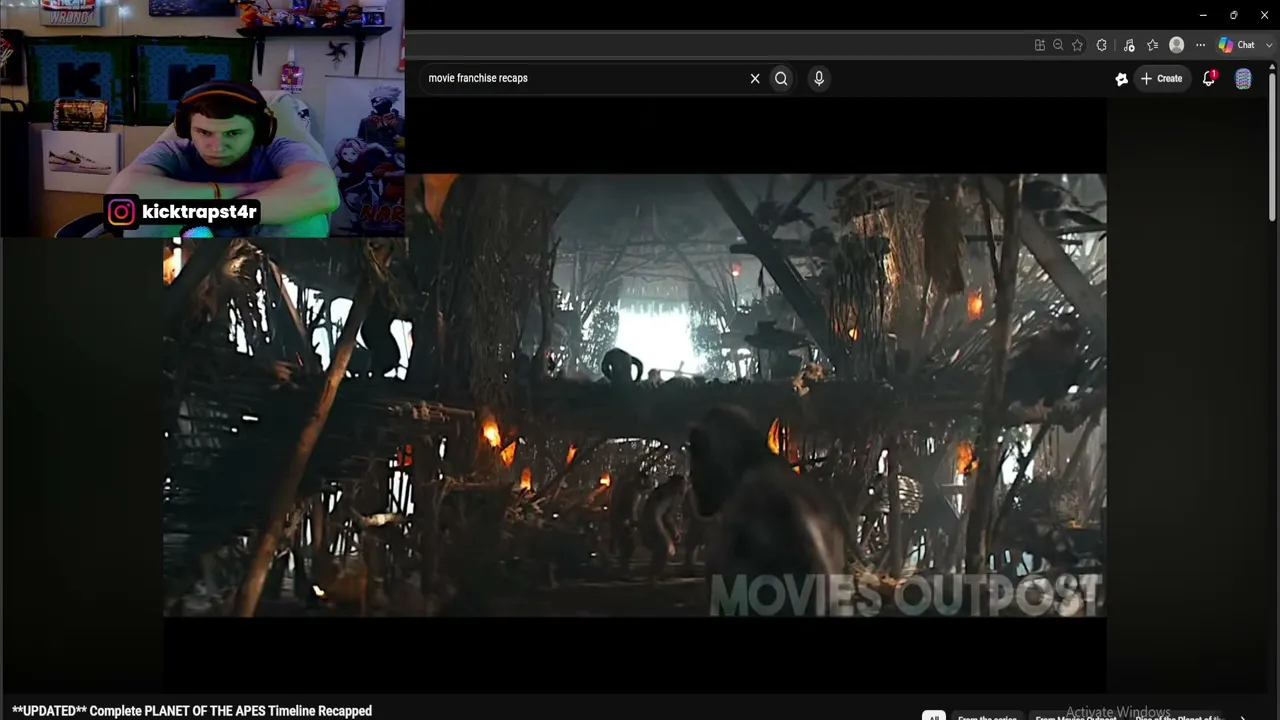
Task: Open the media control music icon
Action: click(x=1129, y=45)
